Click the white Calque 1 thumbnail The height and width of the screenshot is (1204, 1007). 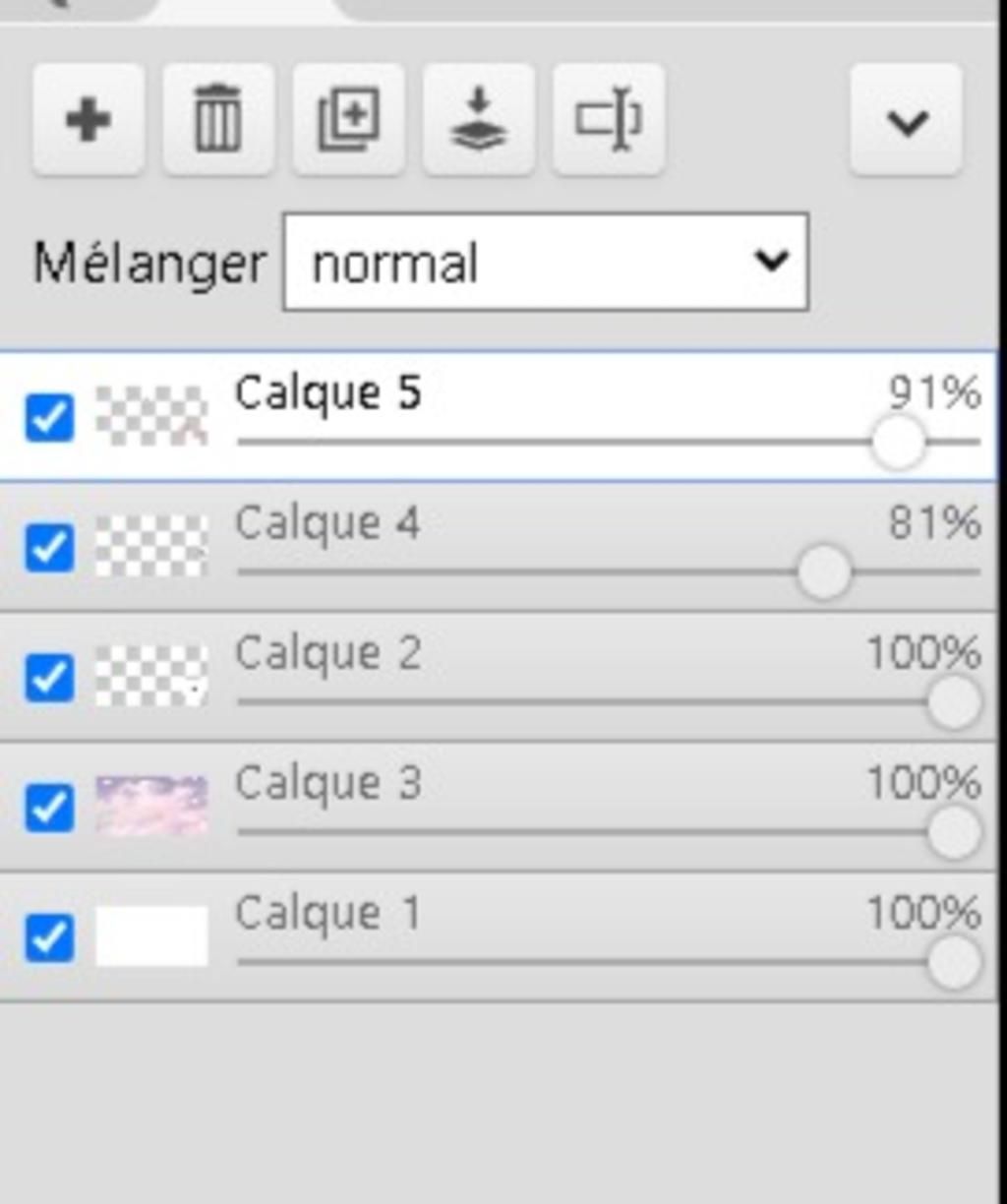pos(151,936)
